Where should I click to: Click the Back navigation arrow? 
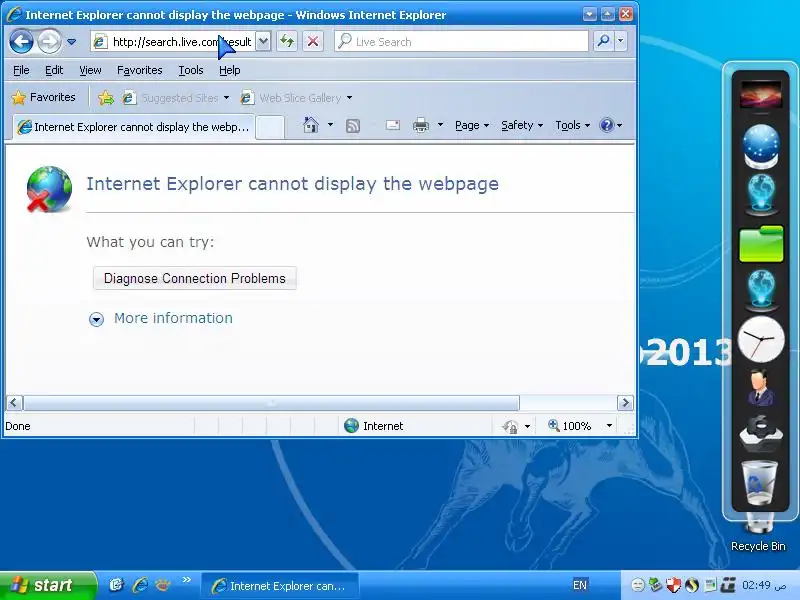(x=21, y=41)
